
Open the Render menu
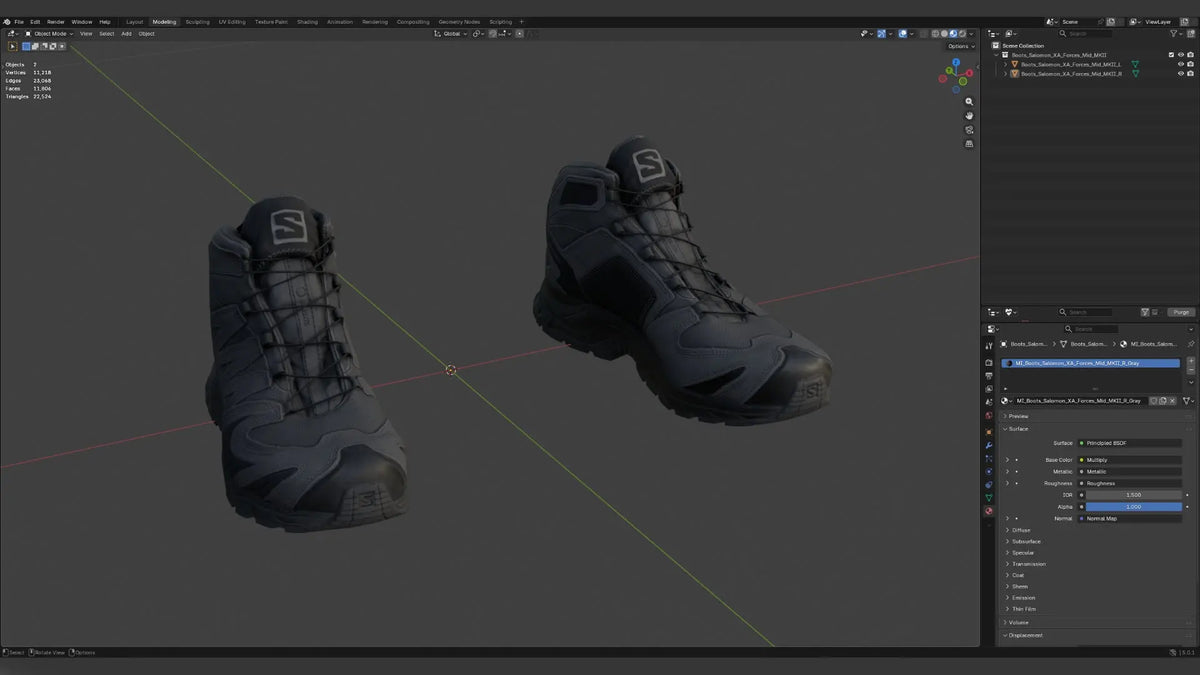[x=56, y=21]
